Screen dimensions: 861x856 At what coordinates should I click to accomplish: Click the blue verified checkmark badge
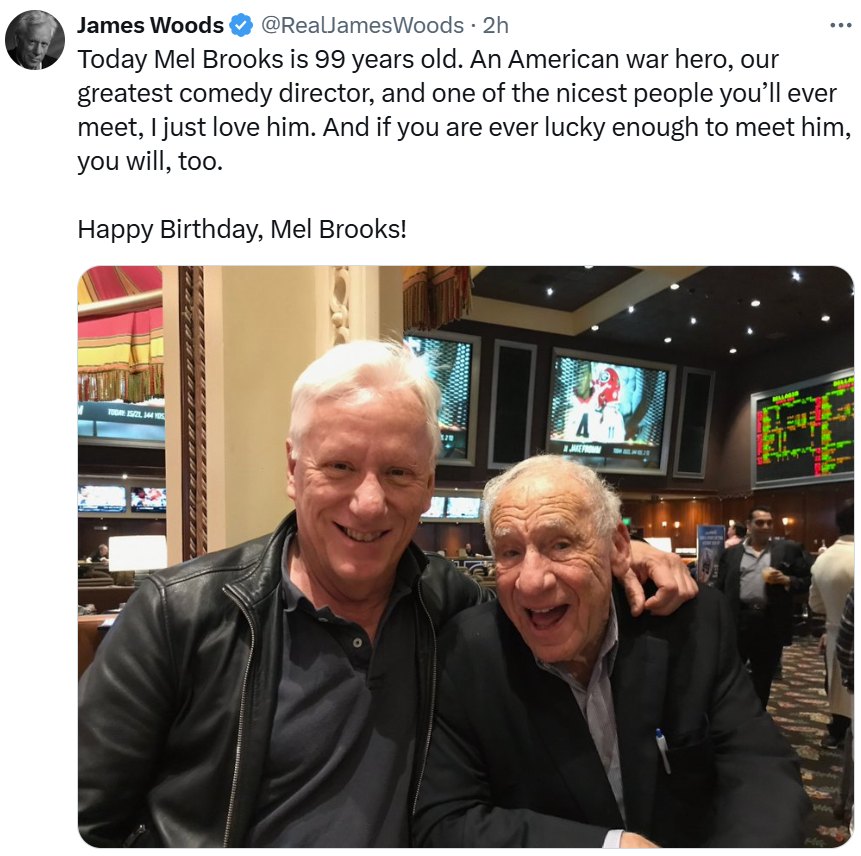click(241, 25)
